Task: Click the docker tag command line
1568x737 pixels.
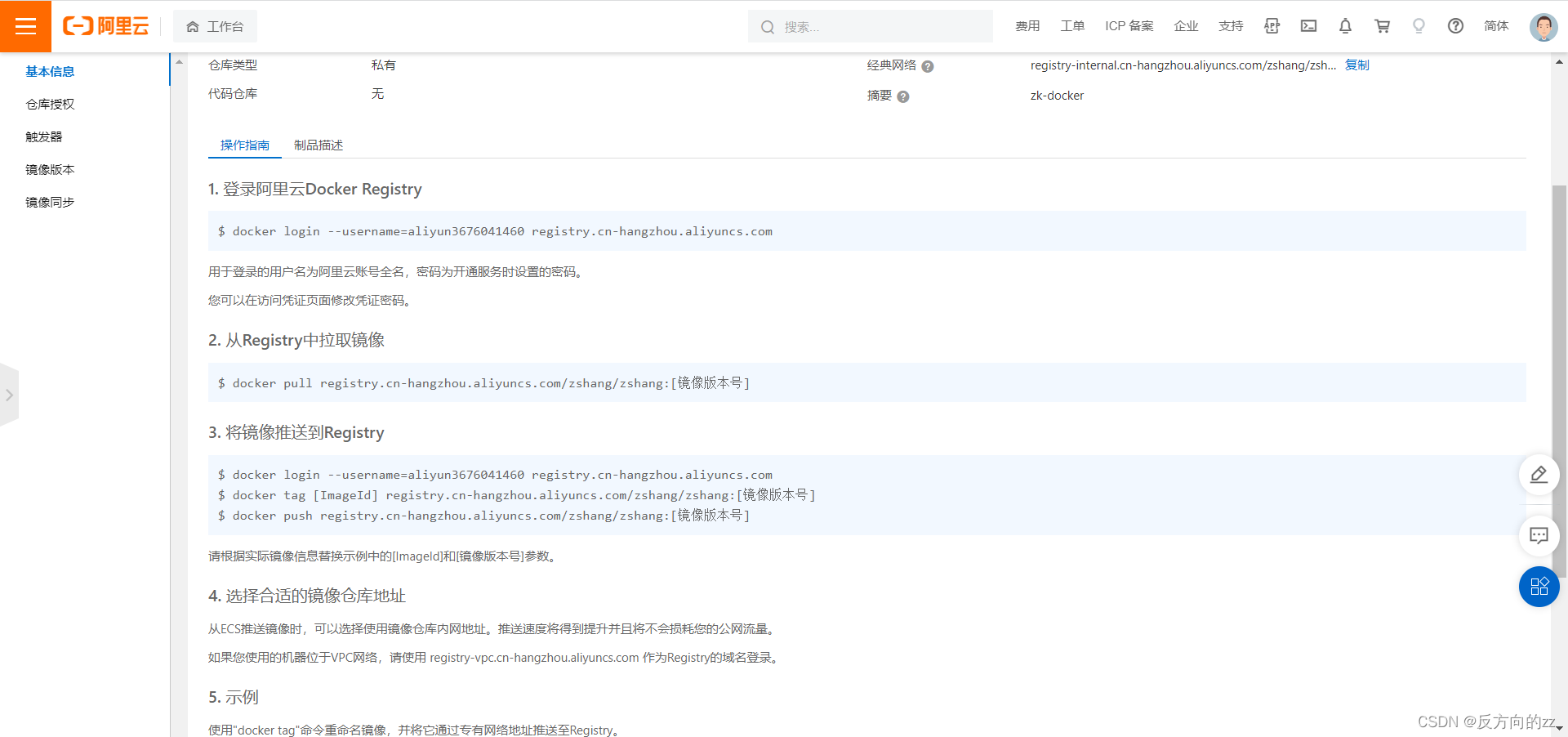Action: click(516, 495)
